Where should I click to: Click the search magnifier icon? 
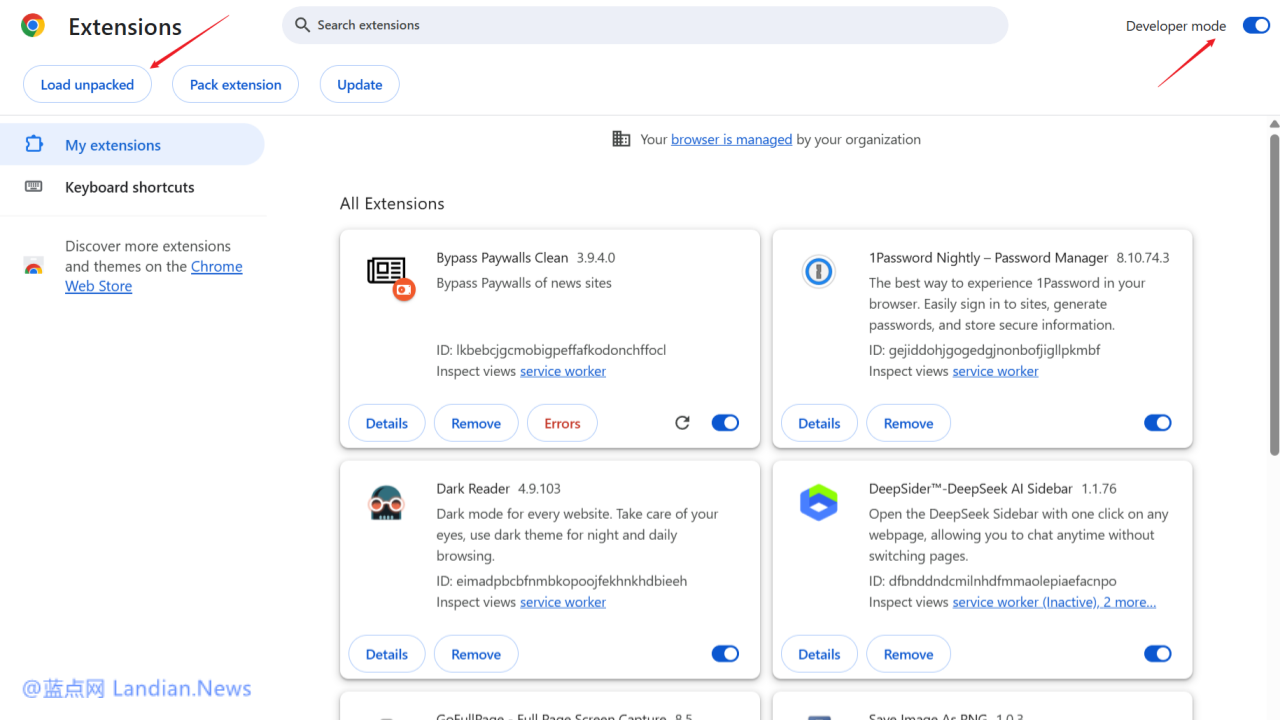(302, 25)
